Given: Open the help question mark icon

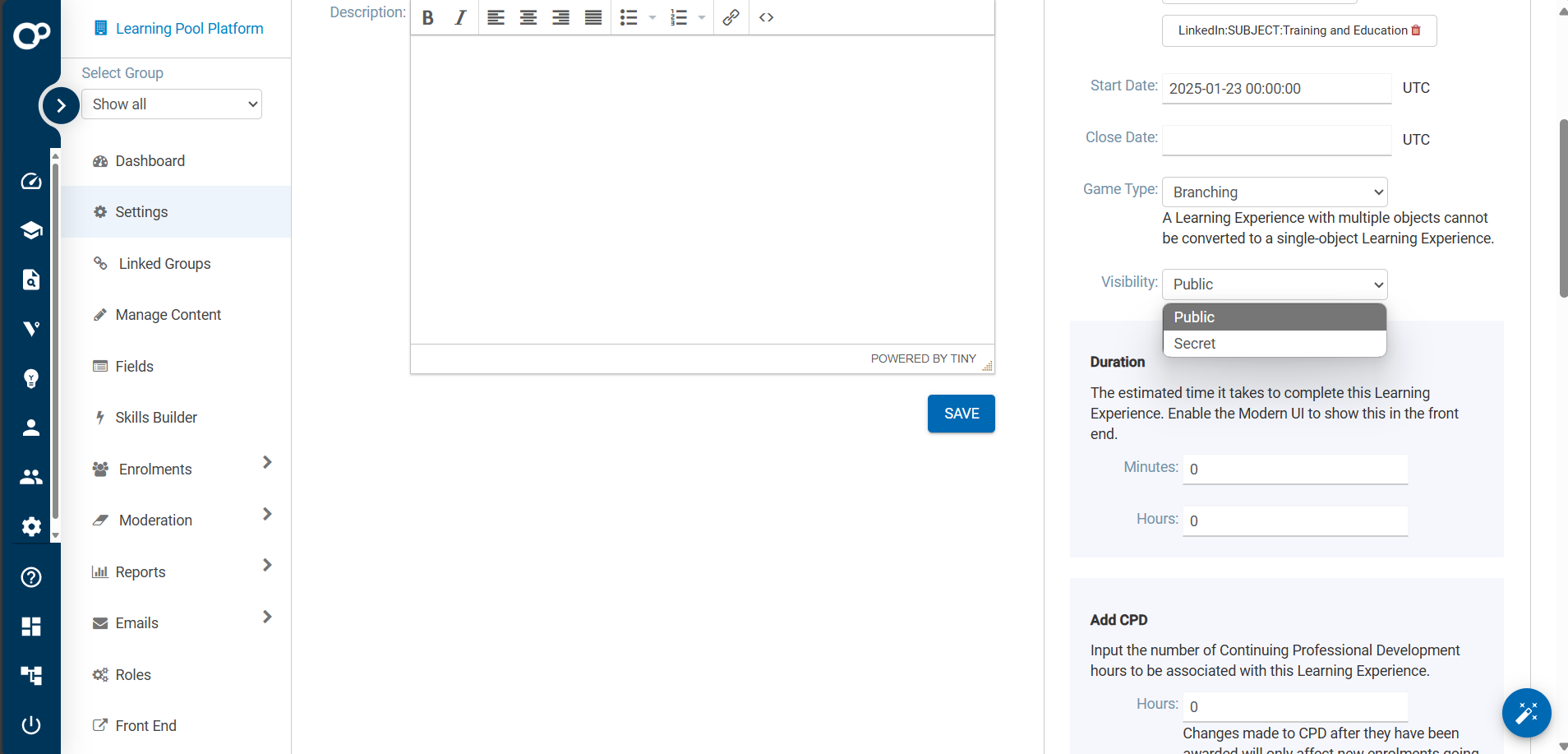Looking at the screenshot, I should (x=30, y=577).
